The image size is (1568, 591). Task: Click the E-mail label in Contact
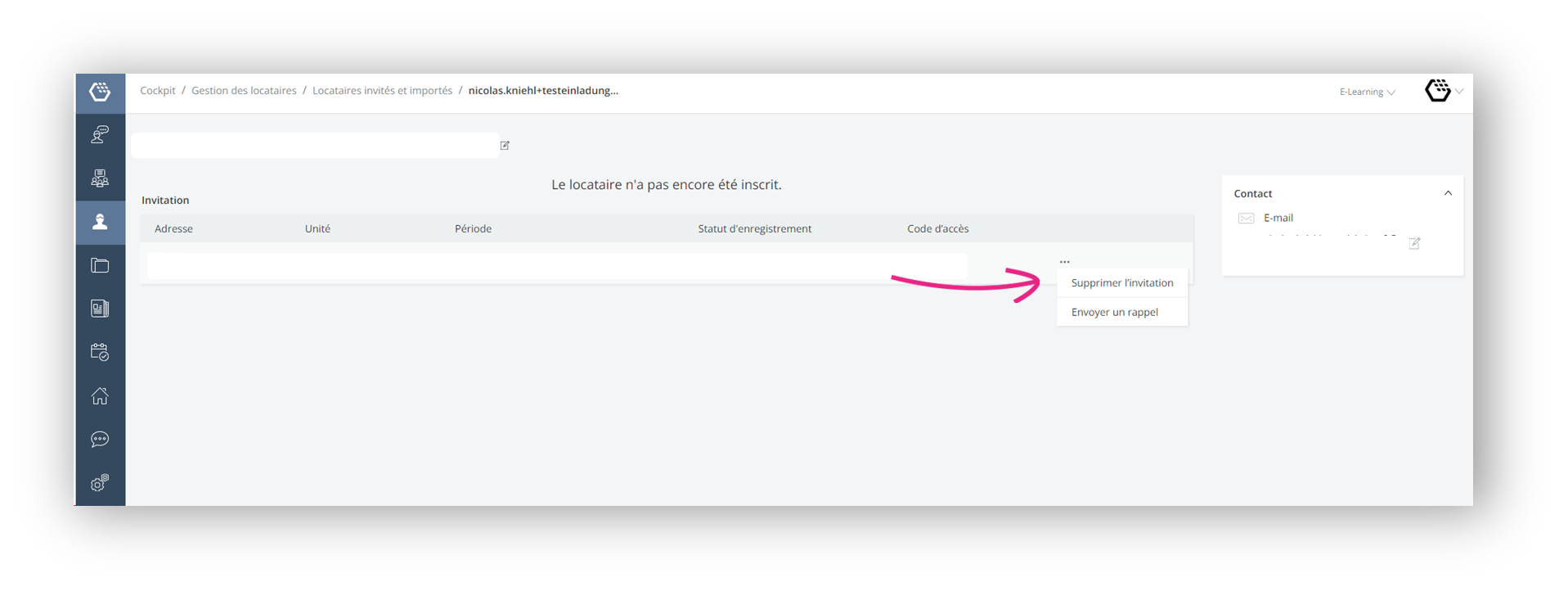1278,219
